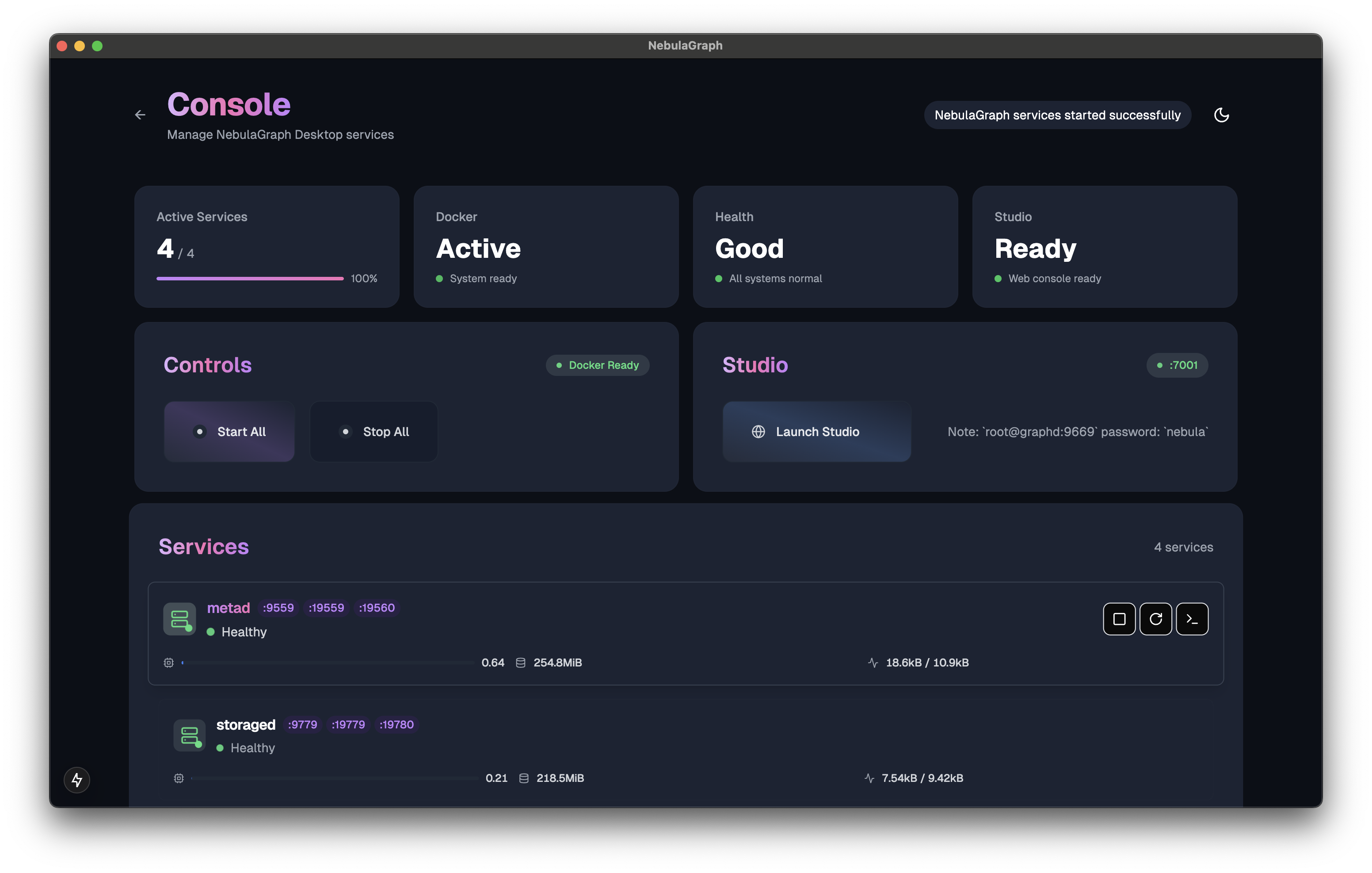Click the back arrow next to Console

tap(140, 115)
